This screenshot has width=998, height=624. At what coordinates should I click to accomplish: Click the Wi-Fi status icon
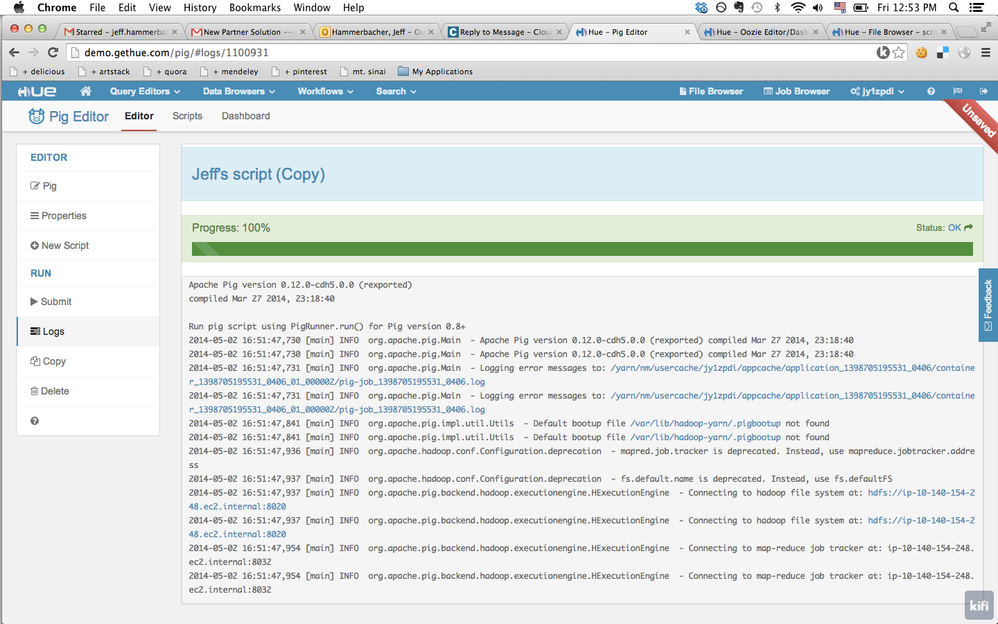pyautogui.click(x=798, y=8)
